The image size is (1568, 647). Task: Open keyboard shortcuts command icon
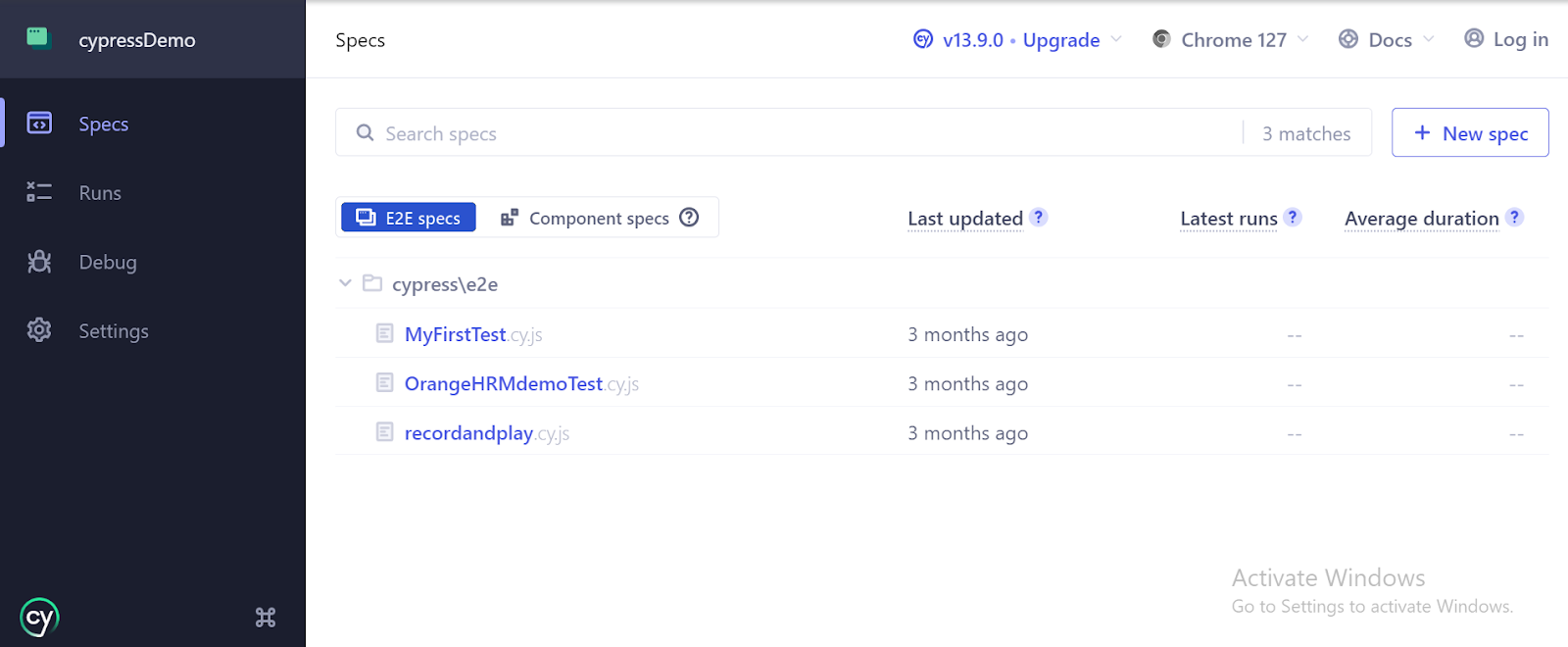pyautogui.click(x=266, y=618)
